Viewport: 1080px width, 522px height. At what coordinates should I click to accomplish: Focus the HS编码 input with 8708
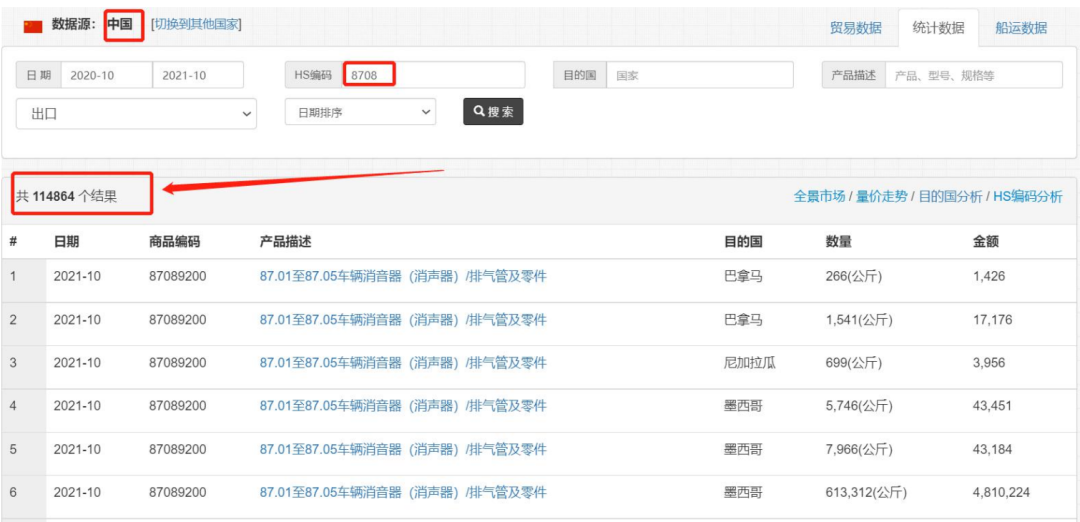tap(434, 75)
